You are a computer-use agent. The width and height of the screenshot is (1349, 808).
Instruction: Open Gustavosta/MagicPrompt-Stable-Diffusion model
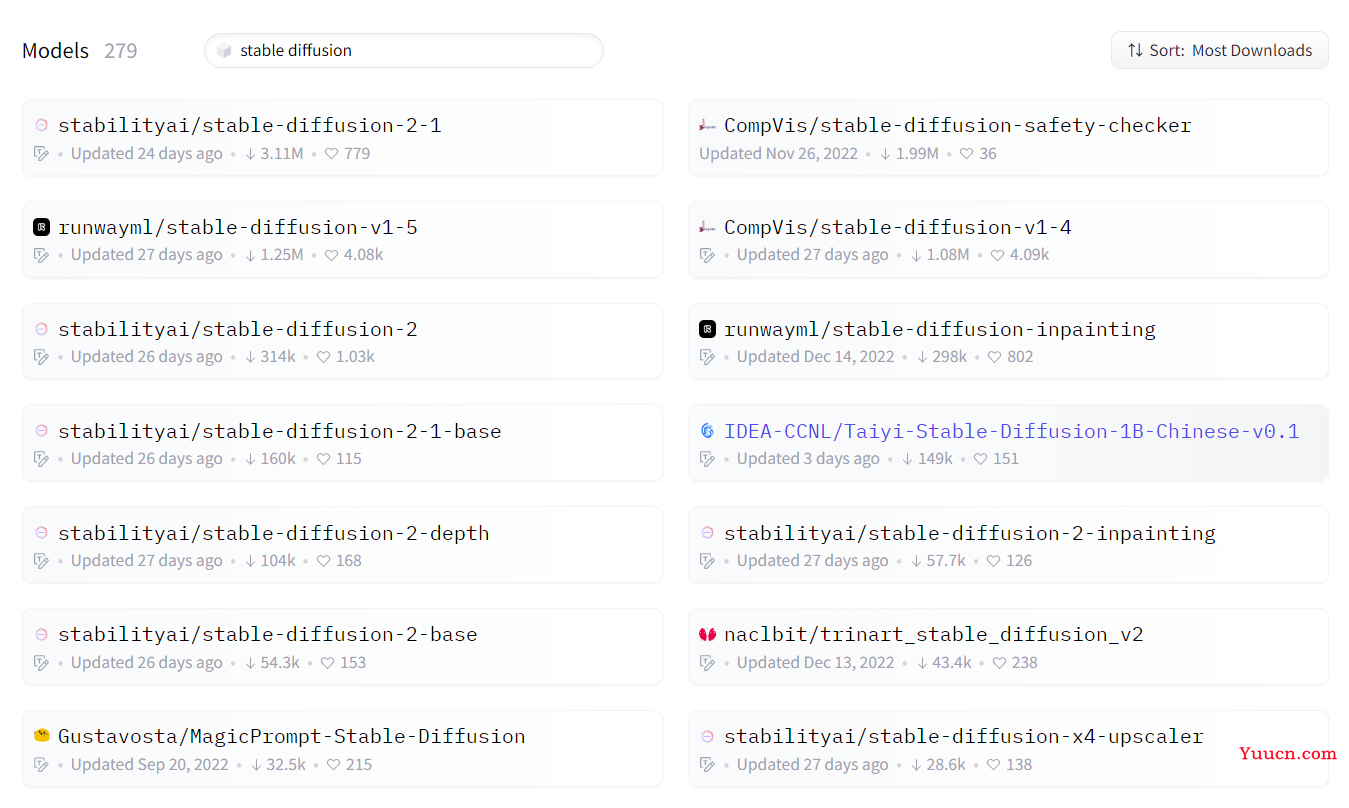(x=342, y=749)
